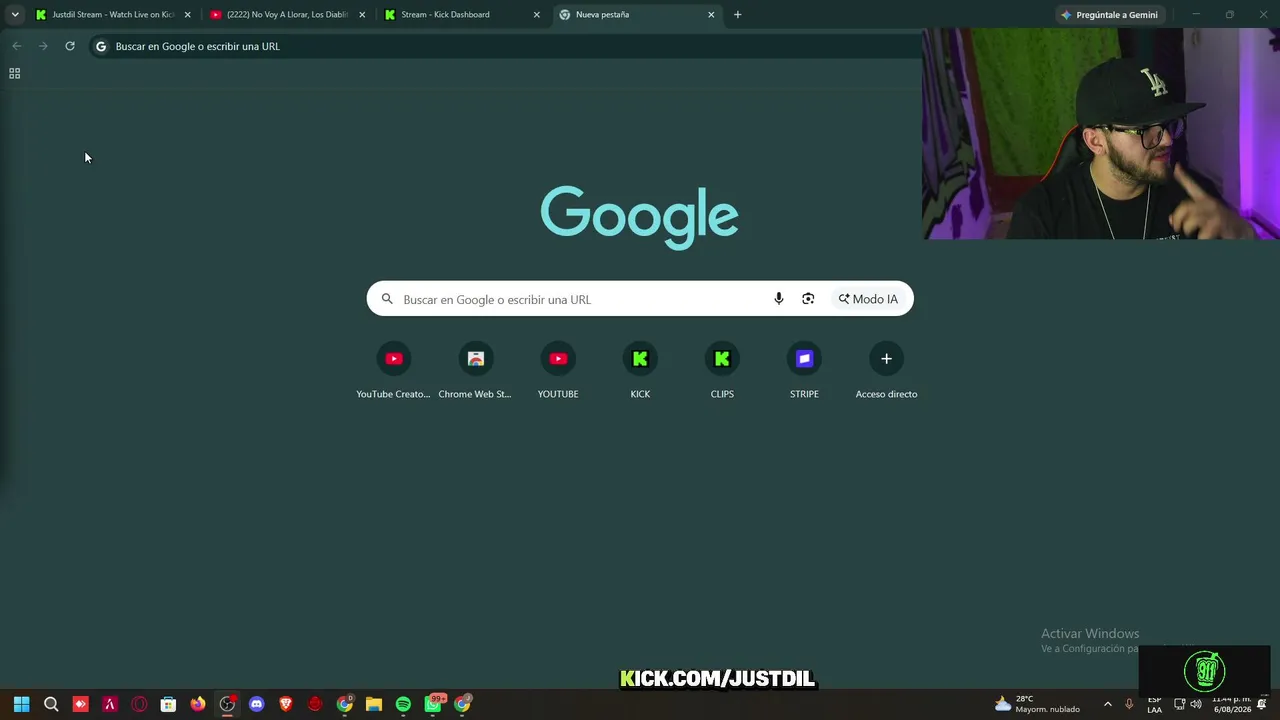Open Modo IA in the search box
Screen dimensions: 1280x720
point(869,299)
